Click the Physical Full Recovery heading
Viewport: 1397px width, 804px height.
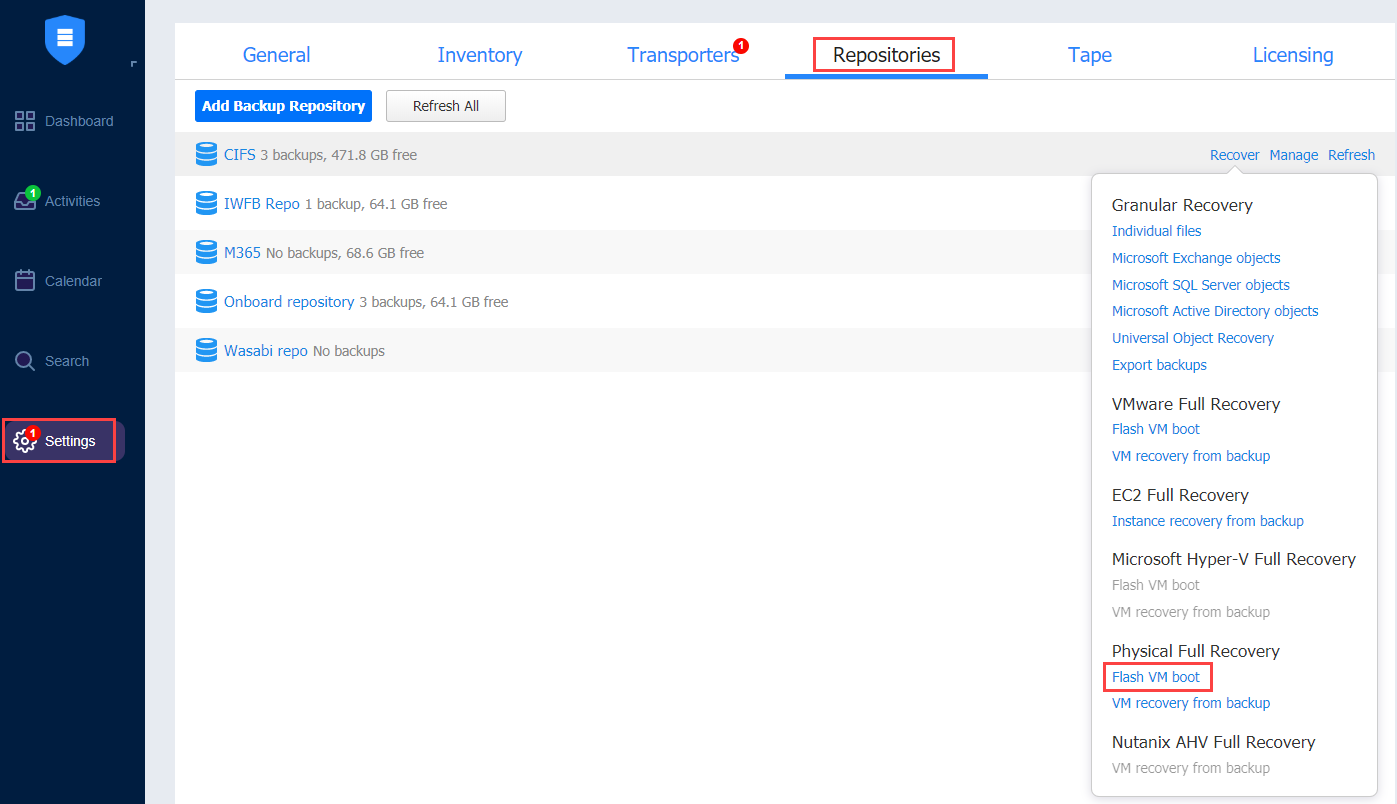point(1196,651)
